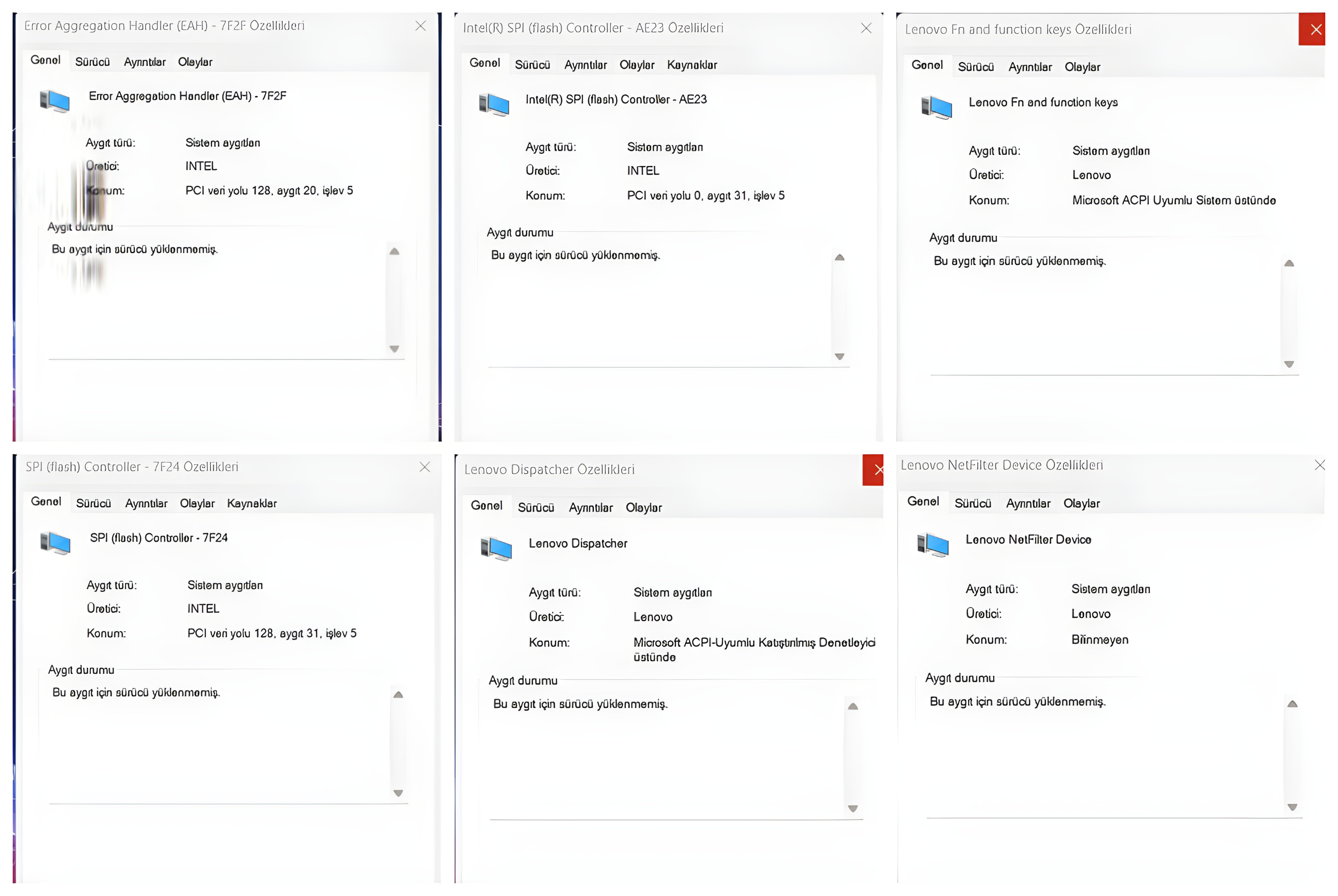Select Genel tab in SPI Controller 7F24 window
This screenshot has height=896, width=1338.
[46, 501]
